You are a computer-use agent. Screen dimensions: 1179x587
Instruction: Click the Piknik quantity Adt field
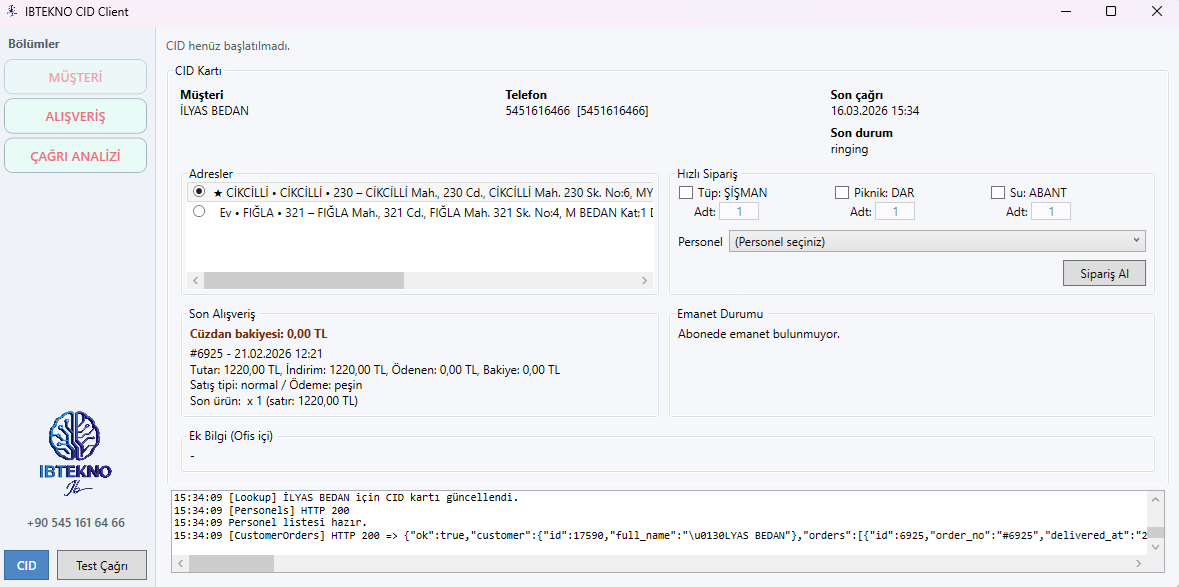(894, 212)
